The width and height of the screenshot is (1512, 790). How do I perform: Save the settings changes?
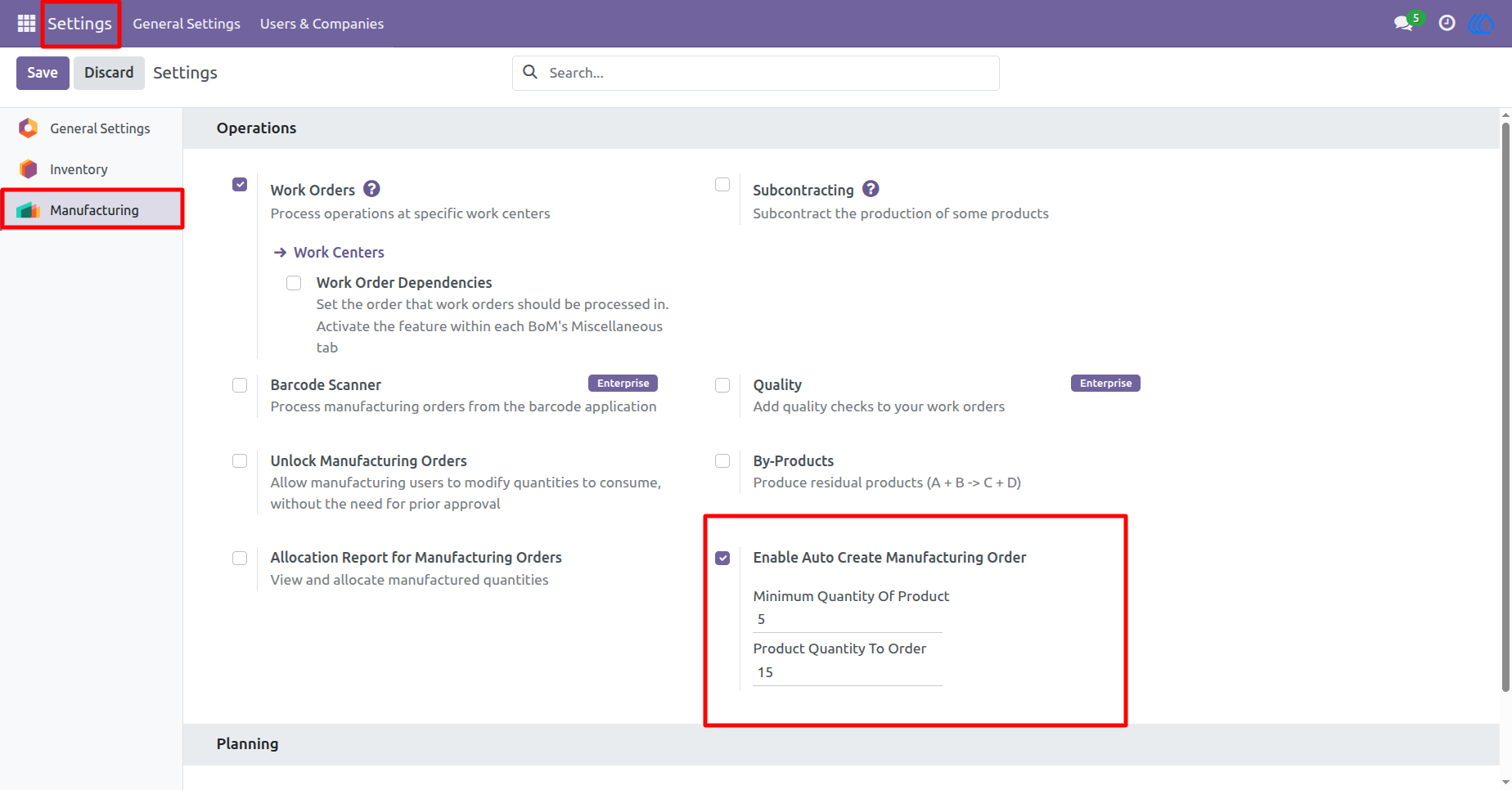[43, 73]
